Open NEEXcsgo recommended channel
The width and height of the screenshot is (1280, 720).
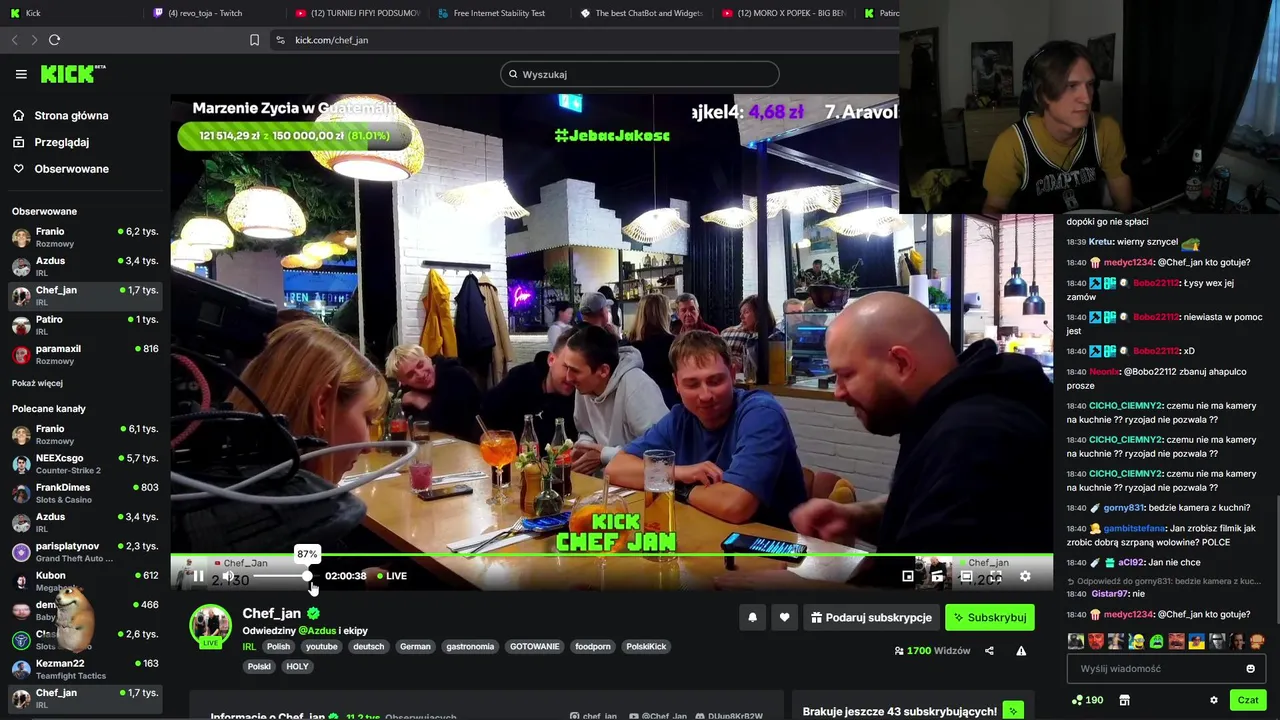tap(85, 464)
